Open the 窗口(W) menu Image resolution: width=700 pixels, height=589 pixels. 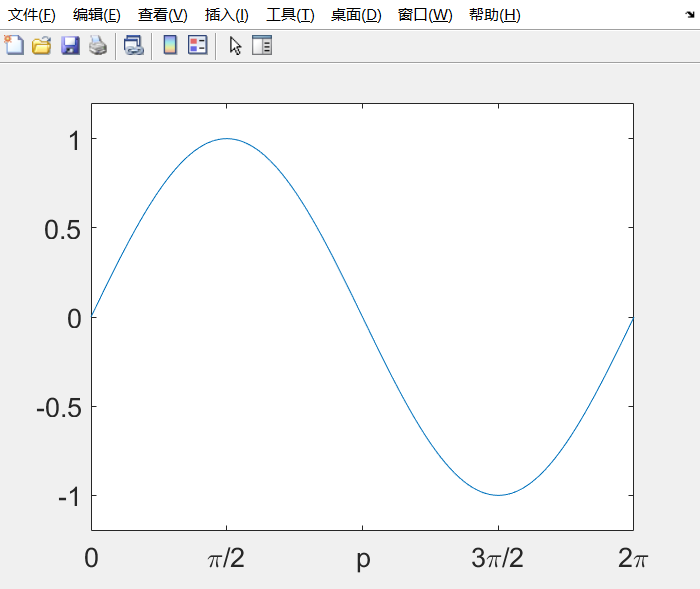(425, 15)
